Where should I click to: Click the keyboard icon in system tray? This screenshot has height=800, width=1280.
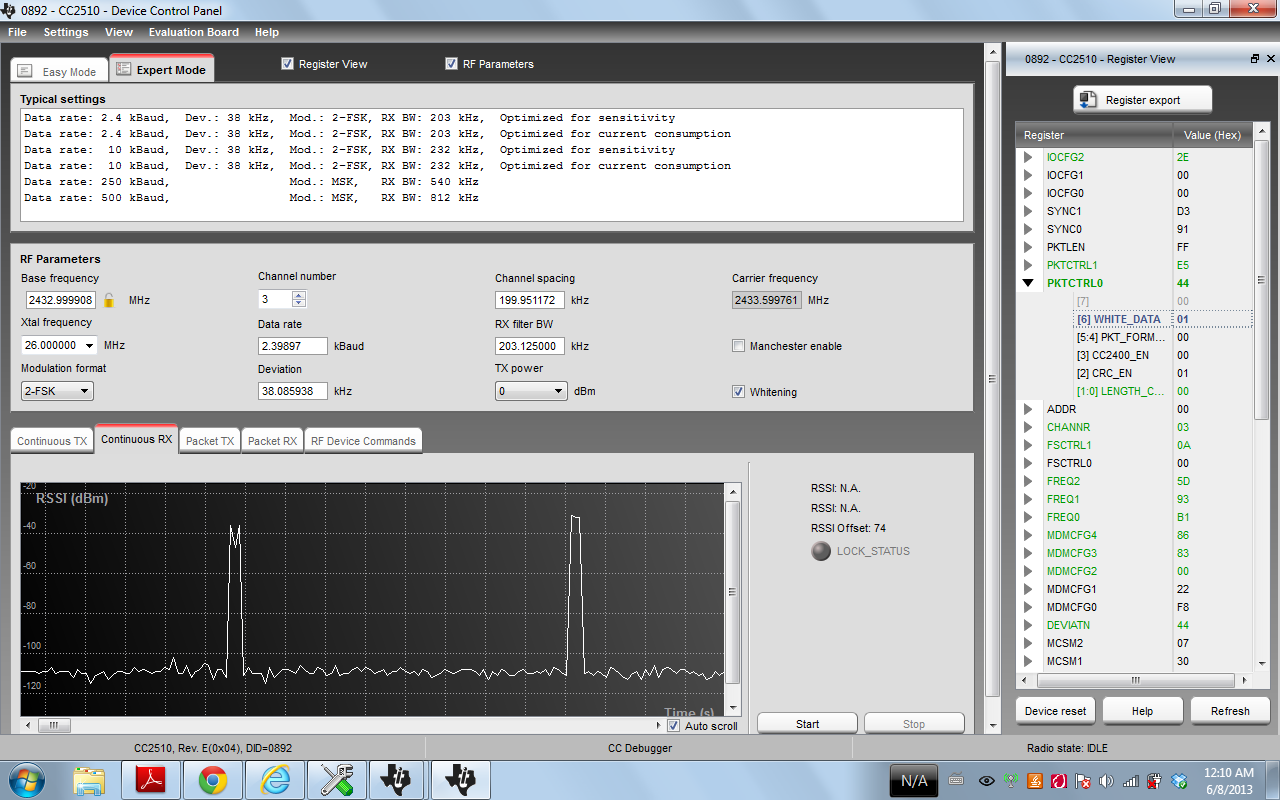click(x=956, y=780)
